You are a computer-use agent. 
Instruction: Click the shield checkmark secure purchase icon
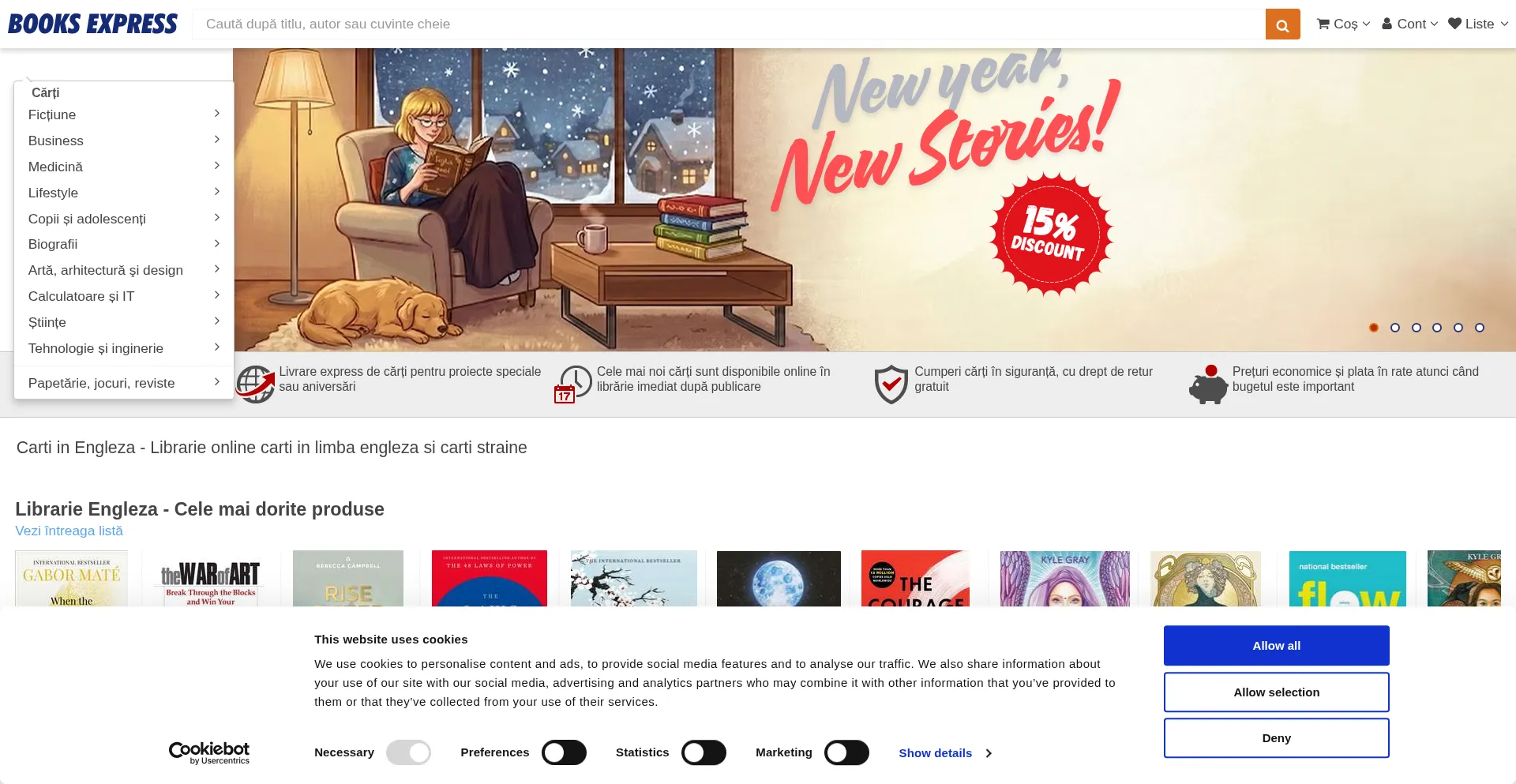(x=891, y=384)
